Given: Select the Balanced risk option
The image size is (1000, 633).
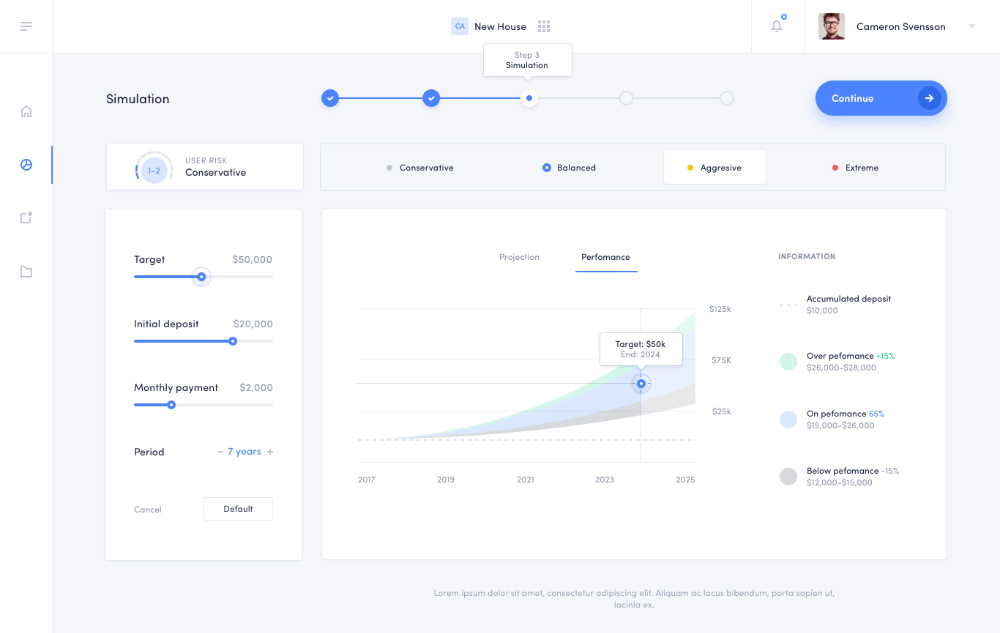Looking at the screenshot, I should 569,168.
